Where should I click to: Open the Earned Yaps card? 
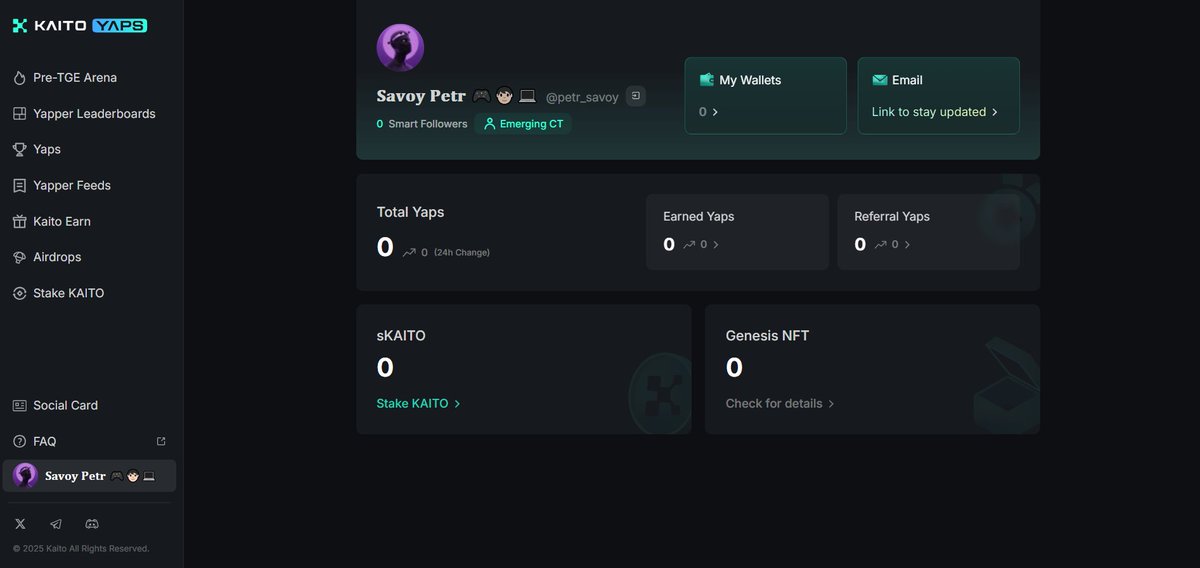(x=737, y=232)
